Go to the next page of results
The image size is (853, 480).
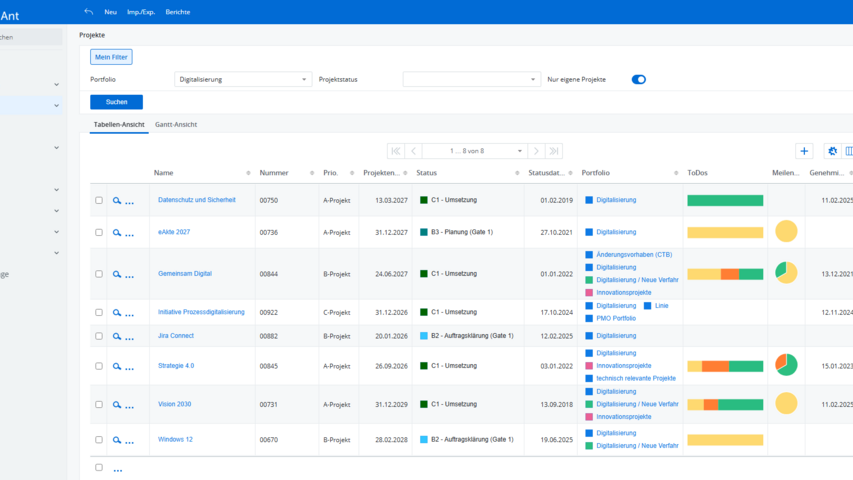[536, 151]
